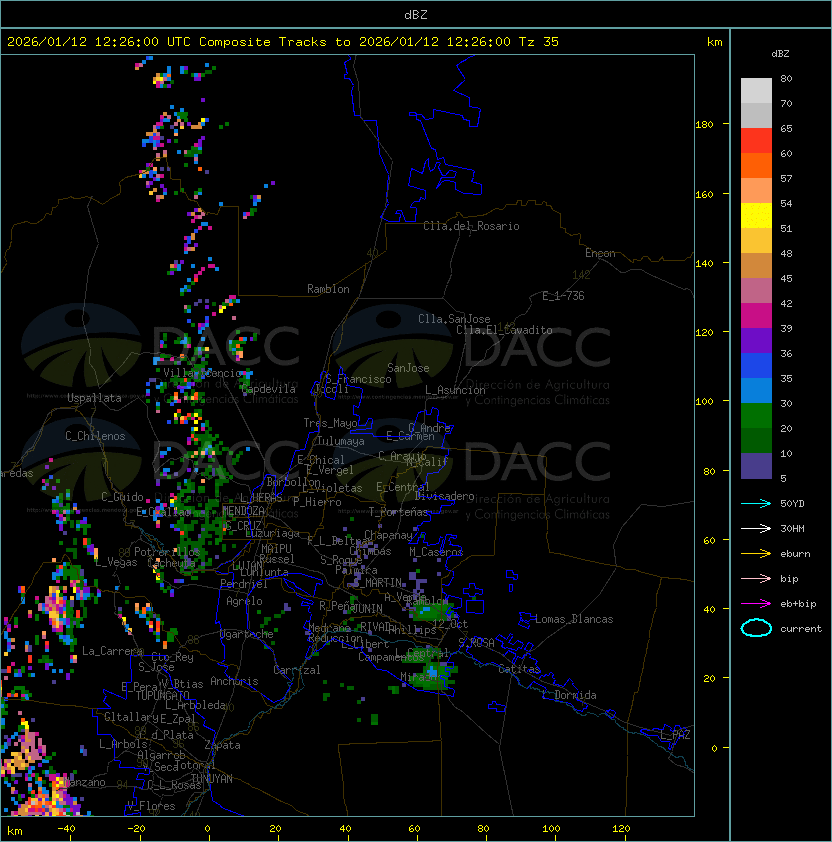This screenshot has width=832, height=842.
Task: Select the orange legend swatch between 60 and 57
Action: [756, 165]
